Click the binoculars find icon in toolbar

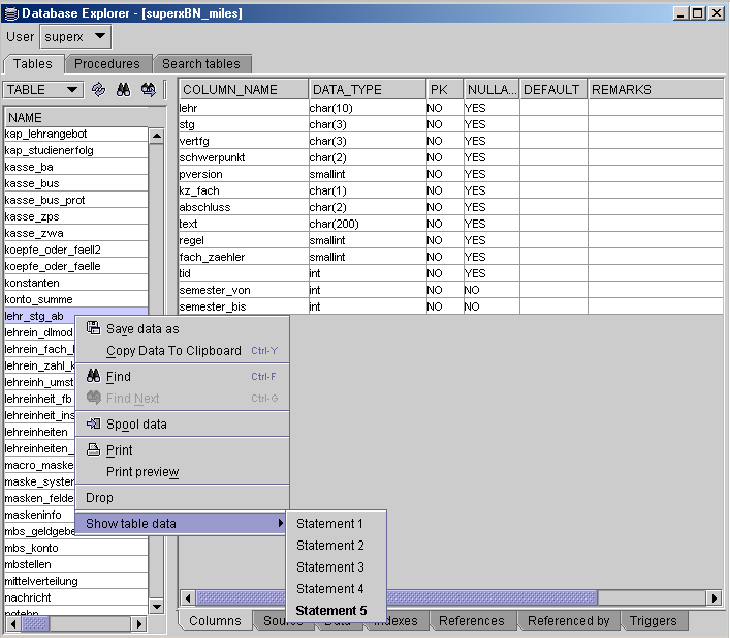123,89
